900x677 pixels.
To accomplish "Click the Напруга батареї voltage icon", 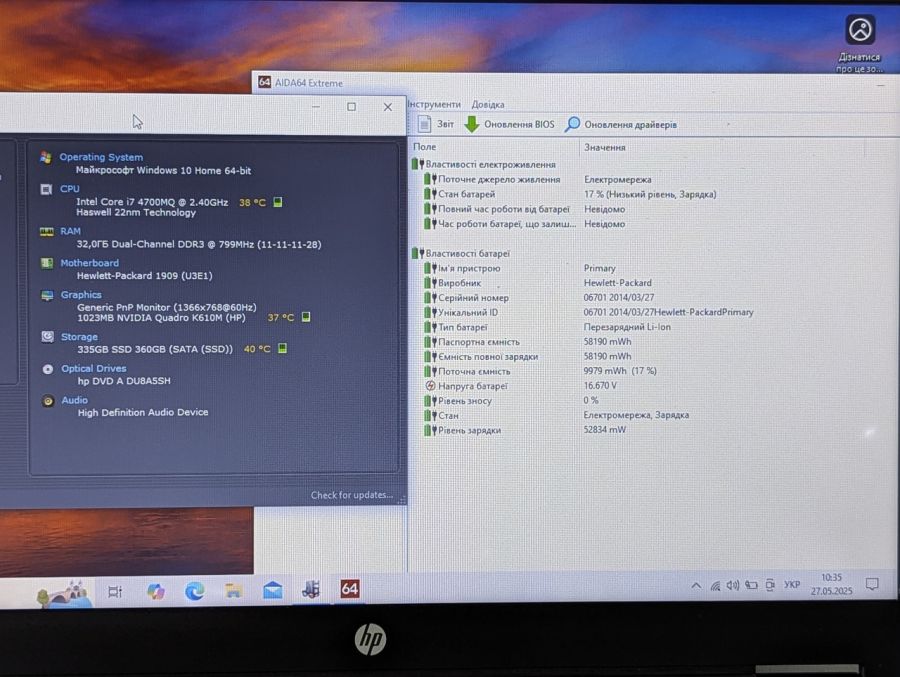I will click(x=430, y=386).
